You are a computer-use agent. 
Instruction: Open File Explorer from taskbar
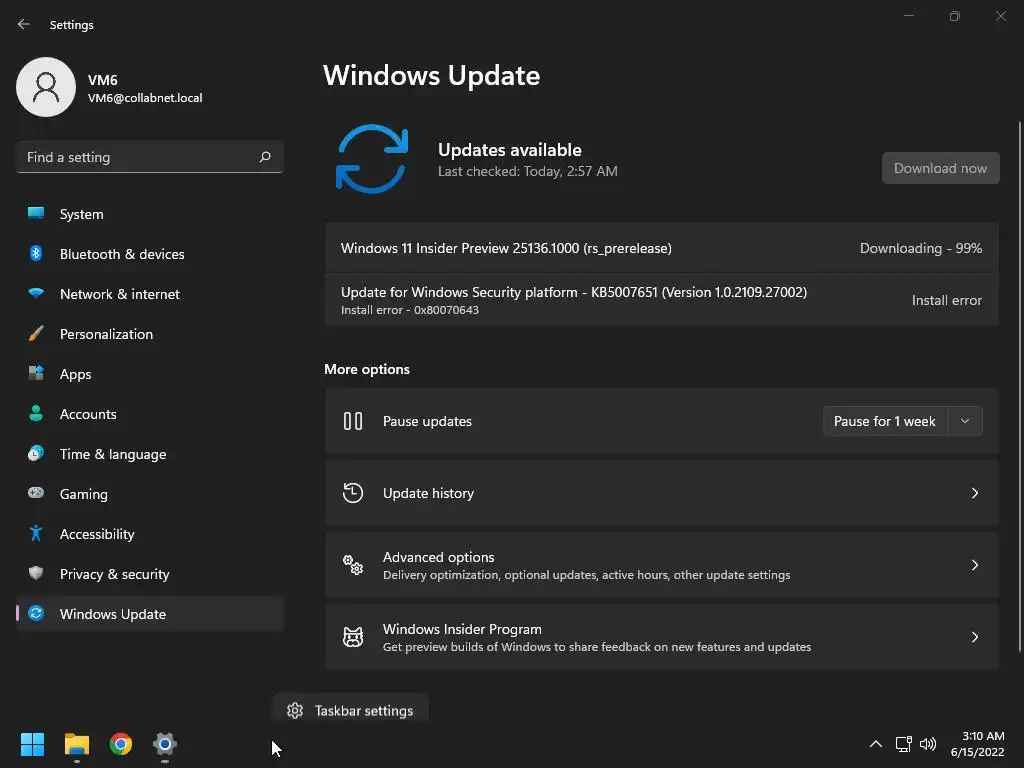76,744
